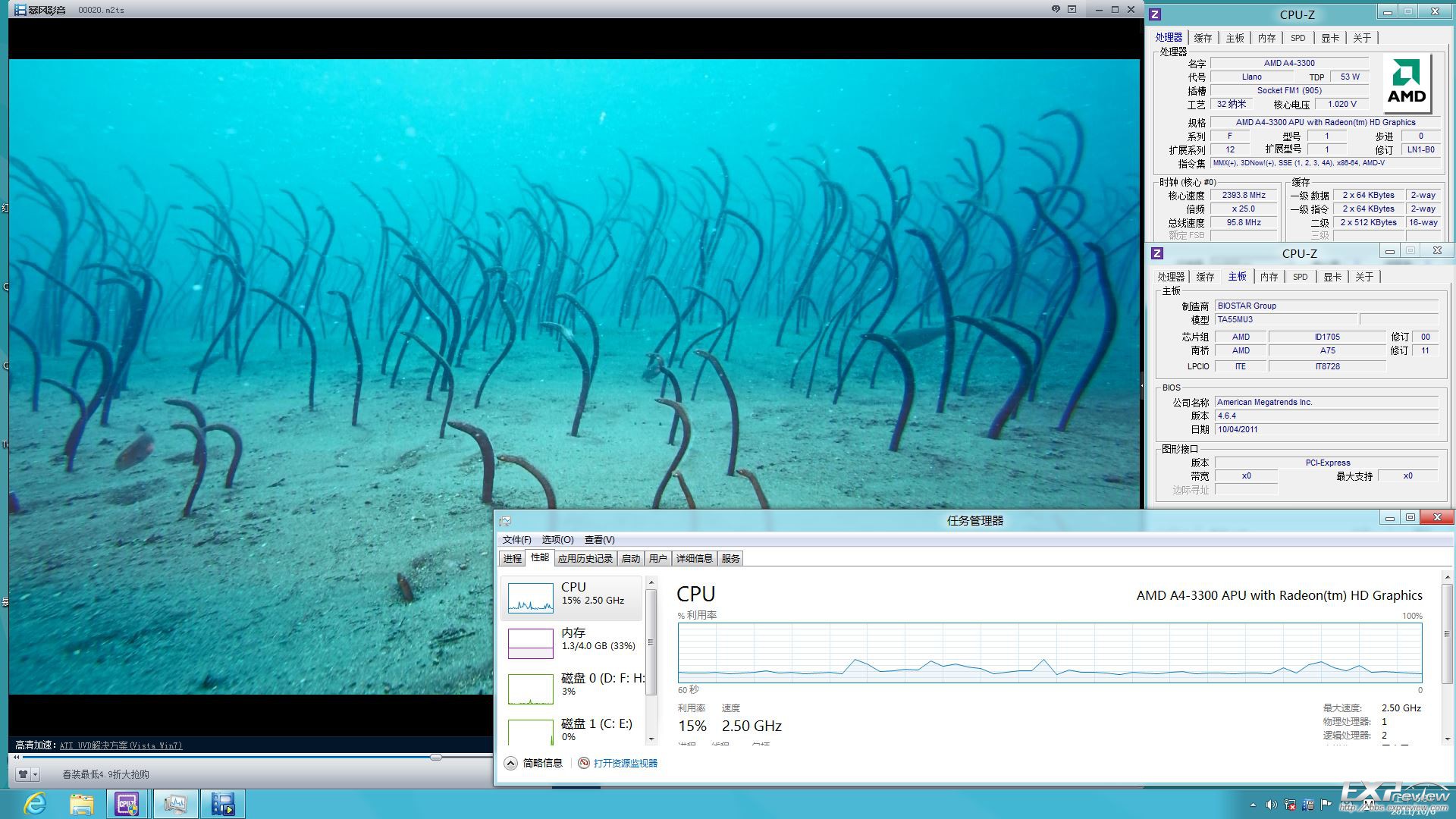Click the AMD logo in CPU-Z
Viewport: 1456px width, 819px height.
[1407, 83]
